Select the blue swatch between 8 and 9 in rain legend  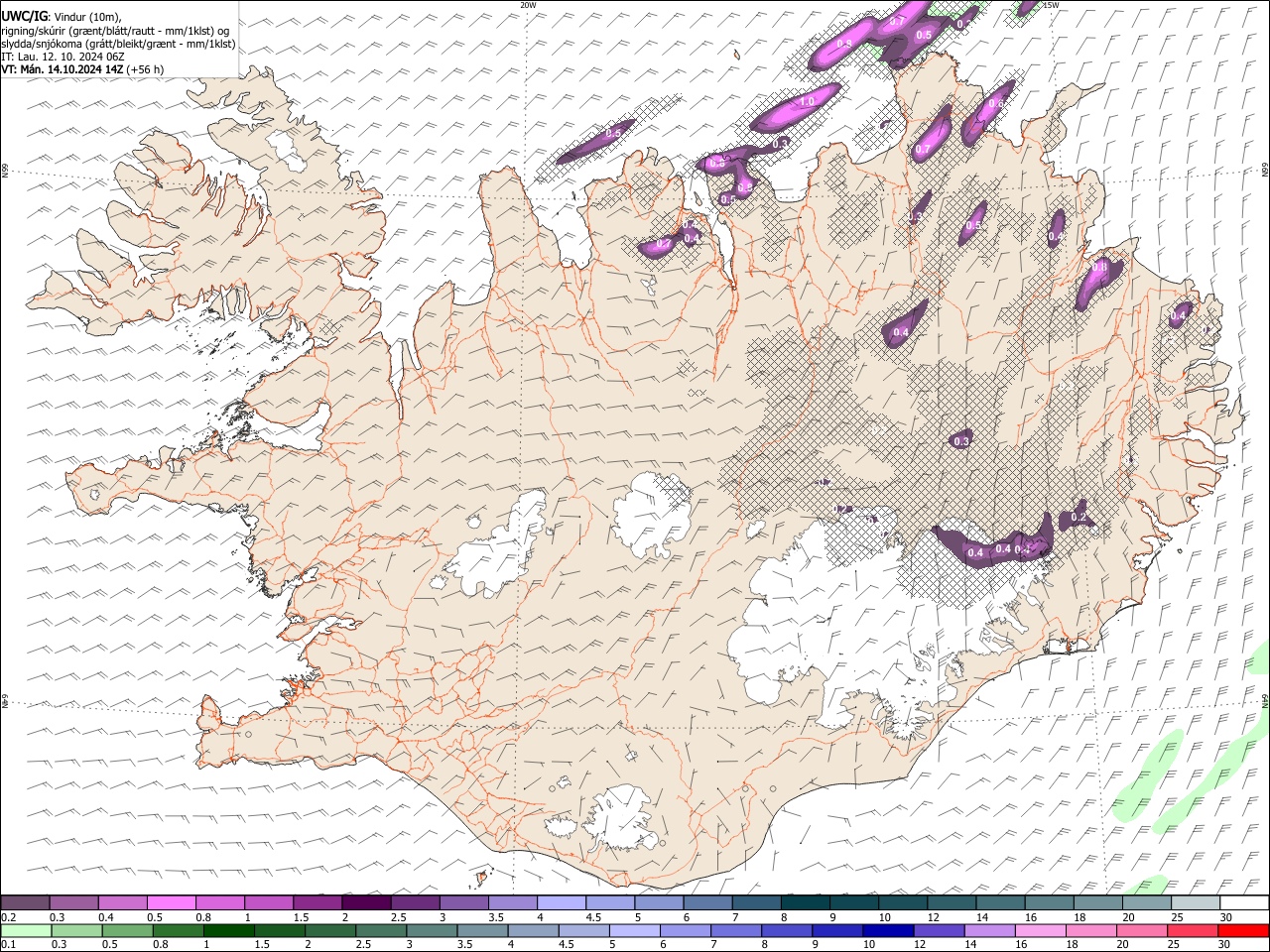(x=786, y=930)
